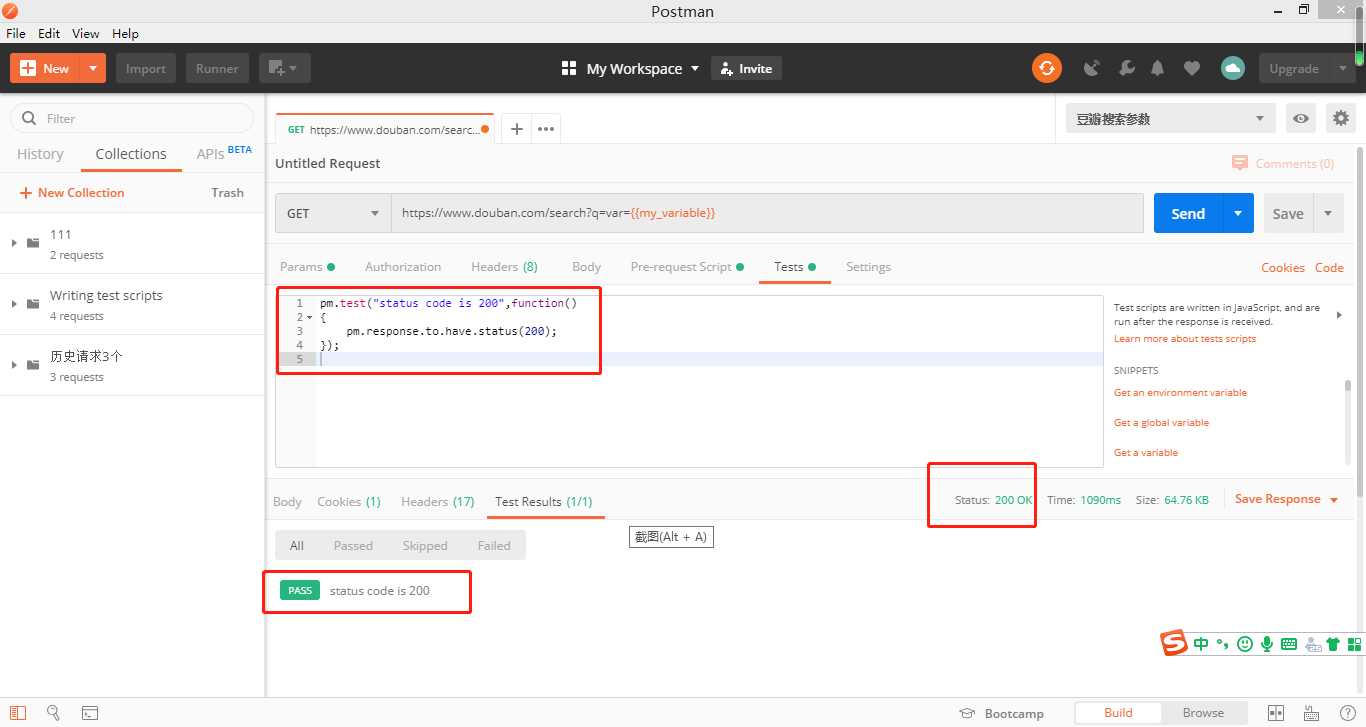
Task: Collapse the snippets panel arrow
Action: point(1339,315)
